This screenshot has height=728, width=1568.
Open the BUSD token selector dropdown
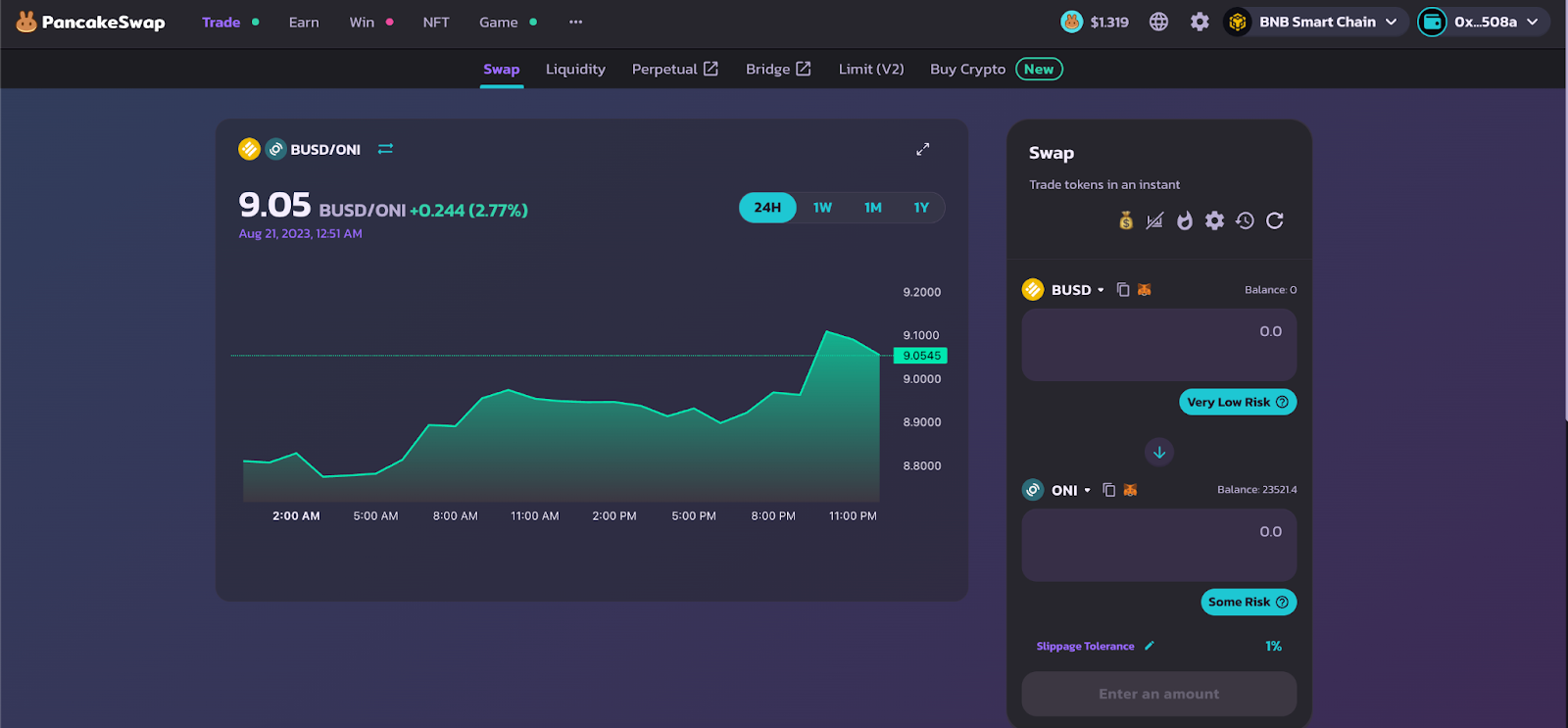[1076, 290]
